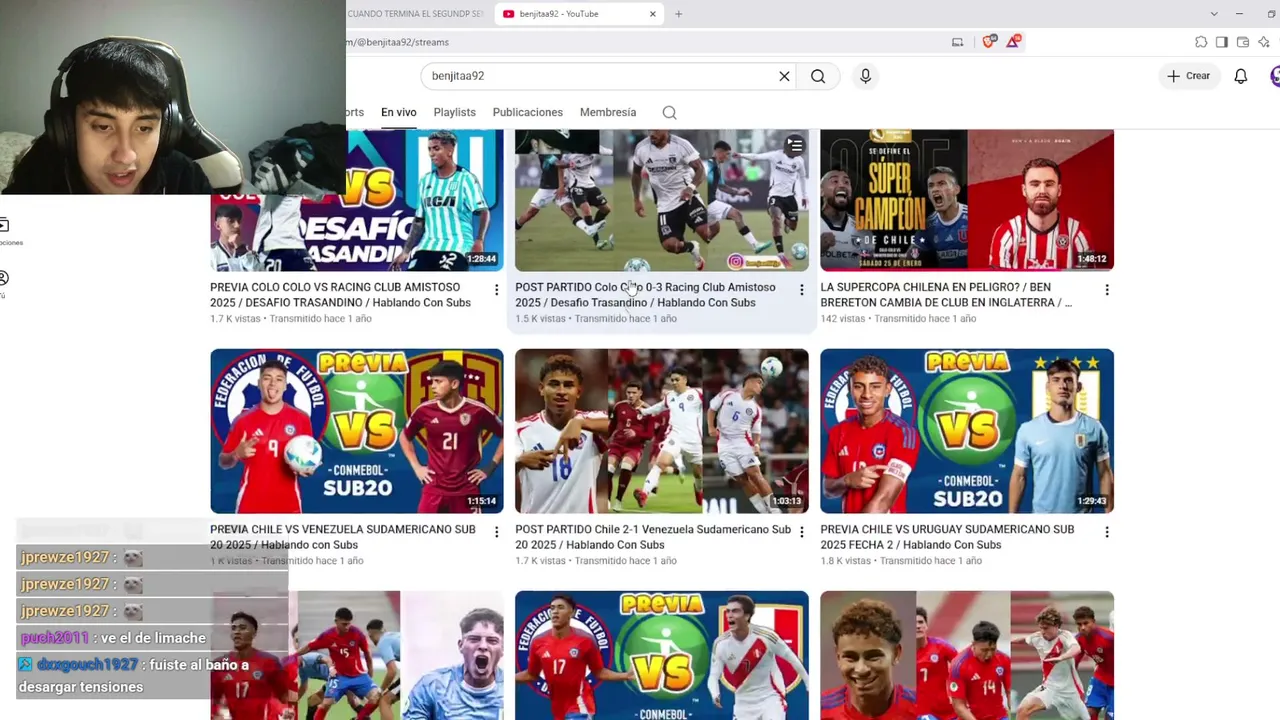The width and height of the screenshot is (1280, 720).
Task: Open options for PREVIA CHILE VS URUGUAY video
Action: 1107,532
